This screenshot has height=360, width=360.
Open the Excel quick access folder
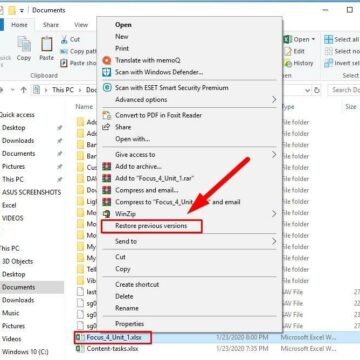tap(9, 205)
